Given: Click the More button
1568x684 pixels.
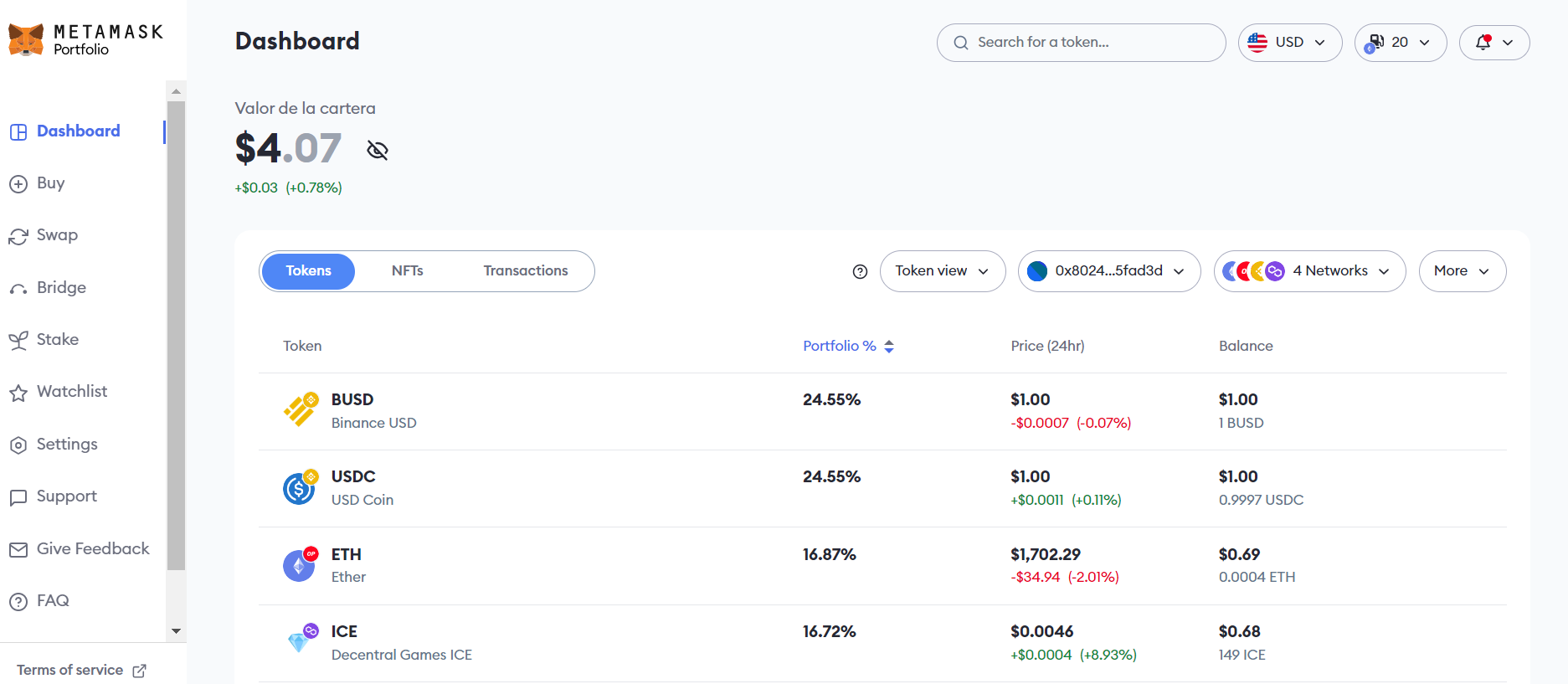Looking at the screenshot, I should coord(1463,271).
